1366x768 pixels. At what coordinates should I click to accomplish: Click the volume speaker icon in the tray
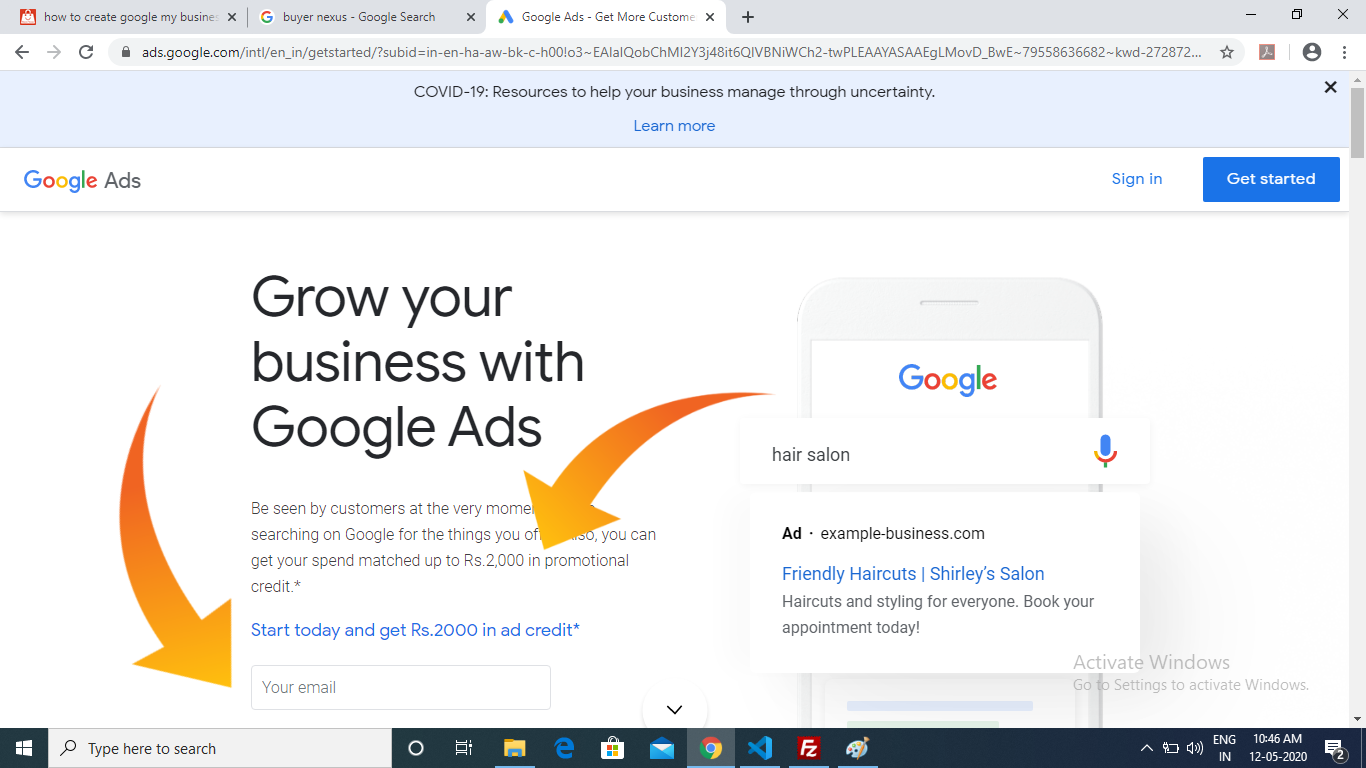click(1195, 748)
